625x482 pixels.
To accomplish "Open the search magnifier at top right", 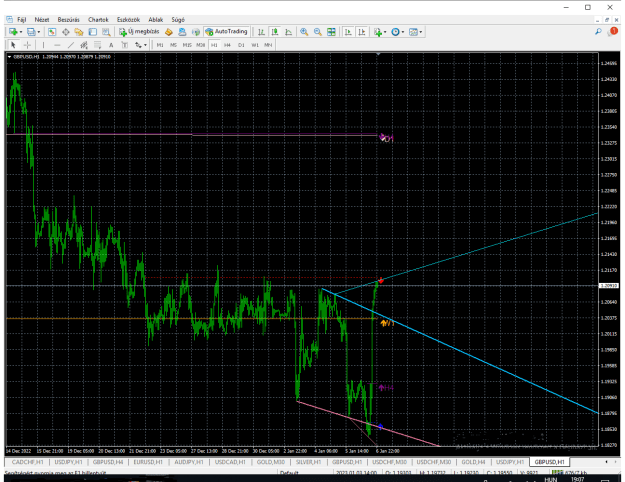I will click(x=598, y=31).
